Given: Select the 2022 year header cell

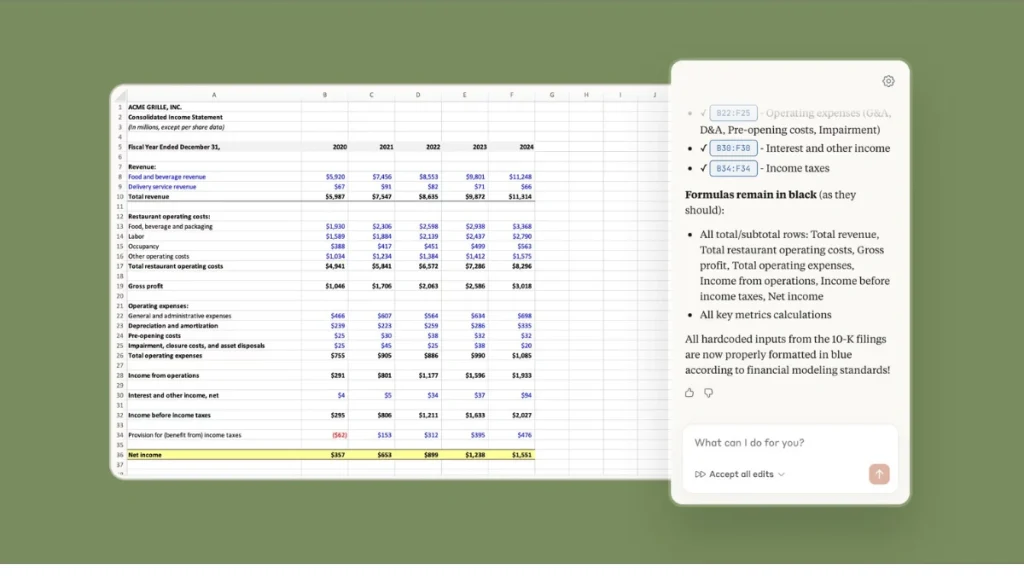Looking at the screenshot, I should (x=432, y=147).
